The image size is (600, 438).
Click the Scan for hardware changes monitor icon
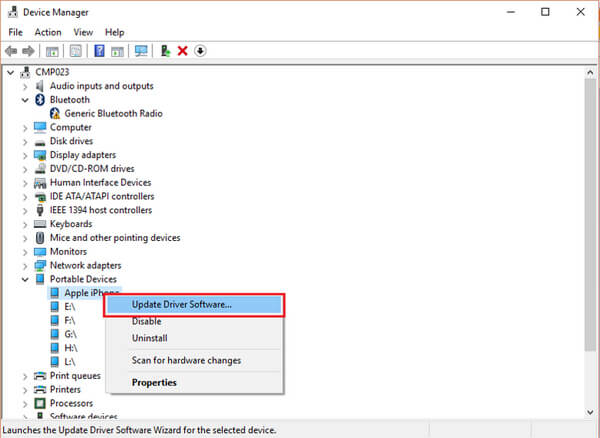141,51
